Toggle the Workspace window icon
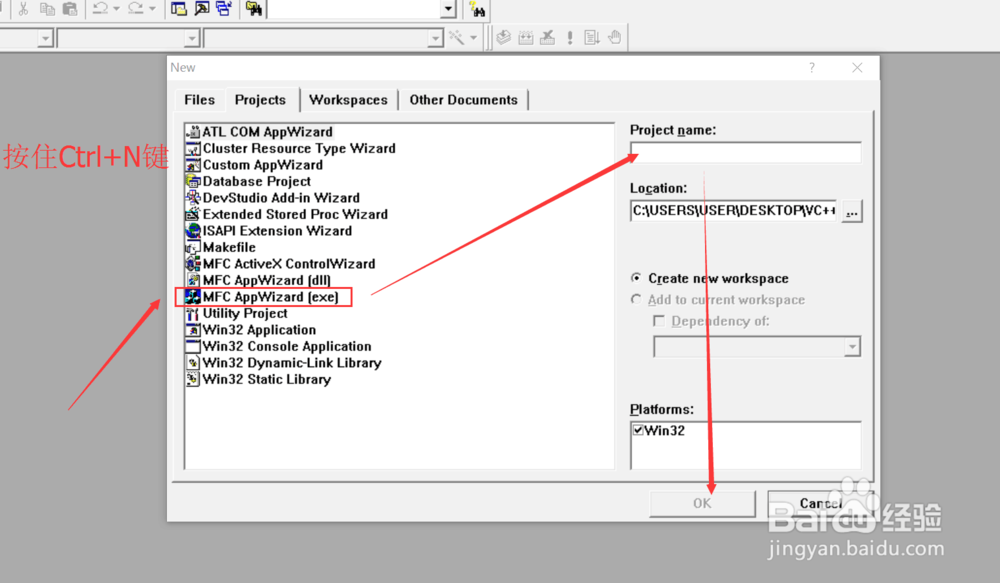Viewport: 1000px width, 583px height. pyautogui.click(x=179, y=9)
